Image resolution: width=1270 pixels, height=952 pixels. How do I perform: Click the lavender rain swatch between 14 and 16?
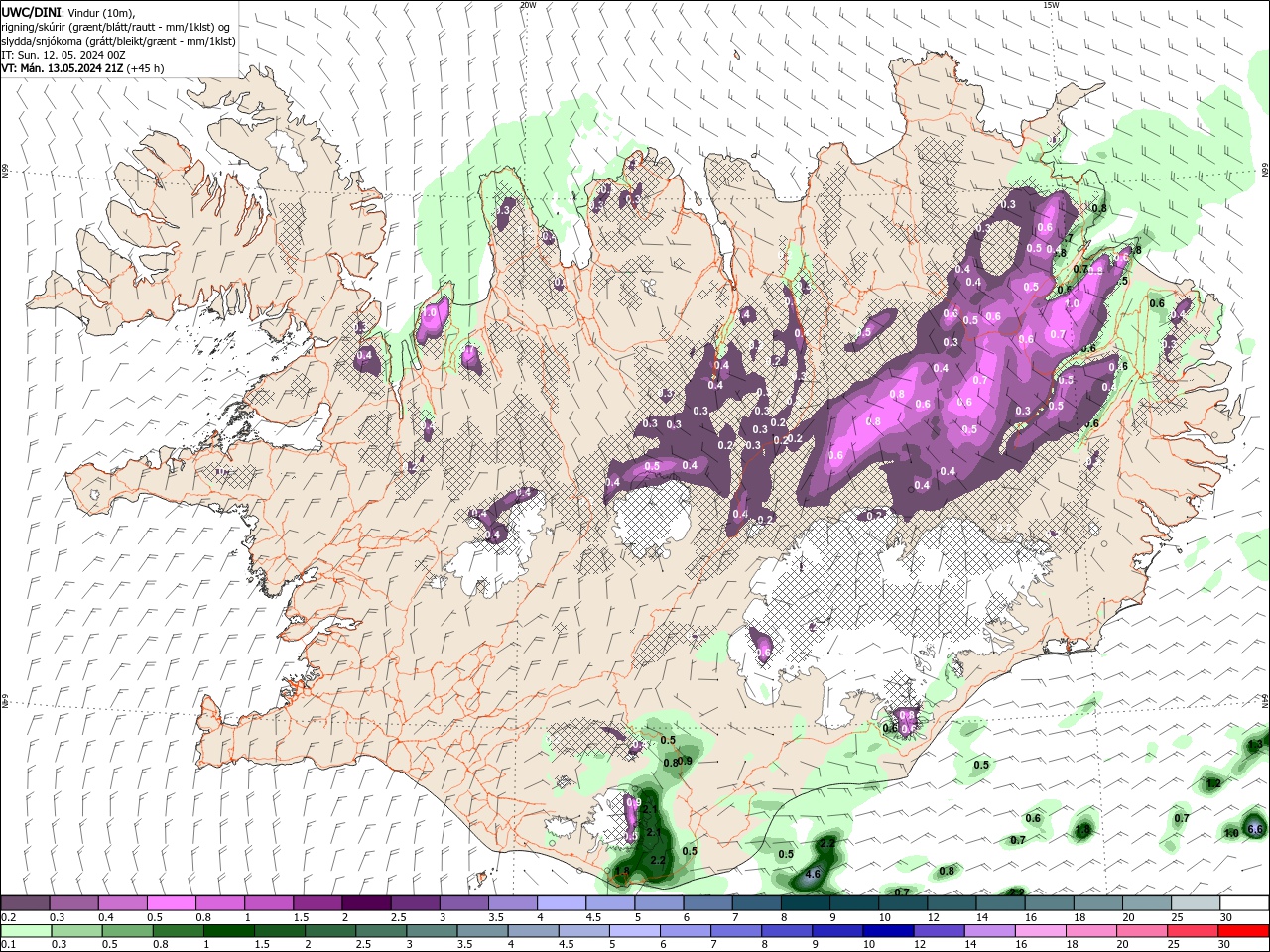(x=989, y=930)
